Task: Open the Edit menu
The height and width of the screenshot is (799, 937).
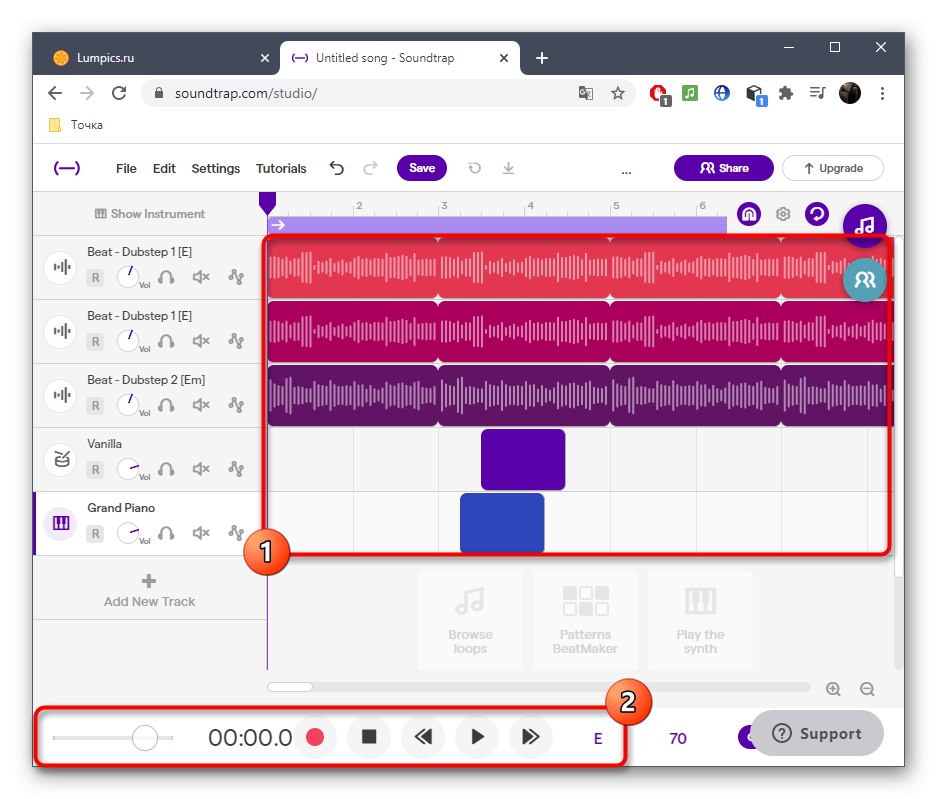Action: tap(164, 169)
